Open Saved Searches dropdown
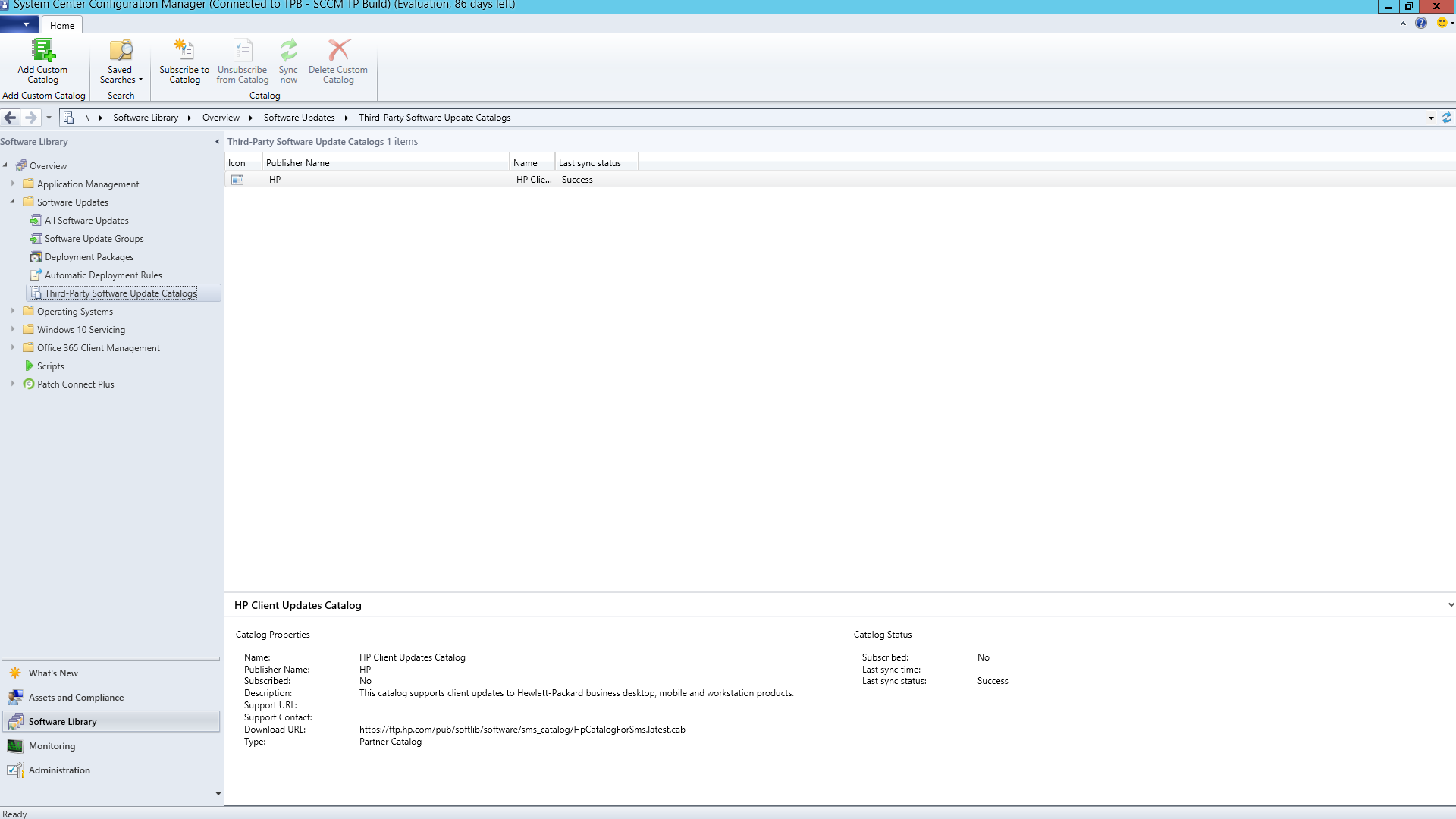Screen dimensions: 1456x819 121,61
